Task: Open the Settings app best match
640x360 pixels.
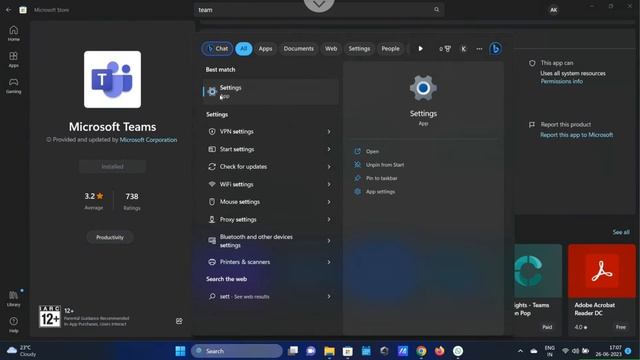Action: 270,91
